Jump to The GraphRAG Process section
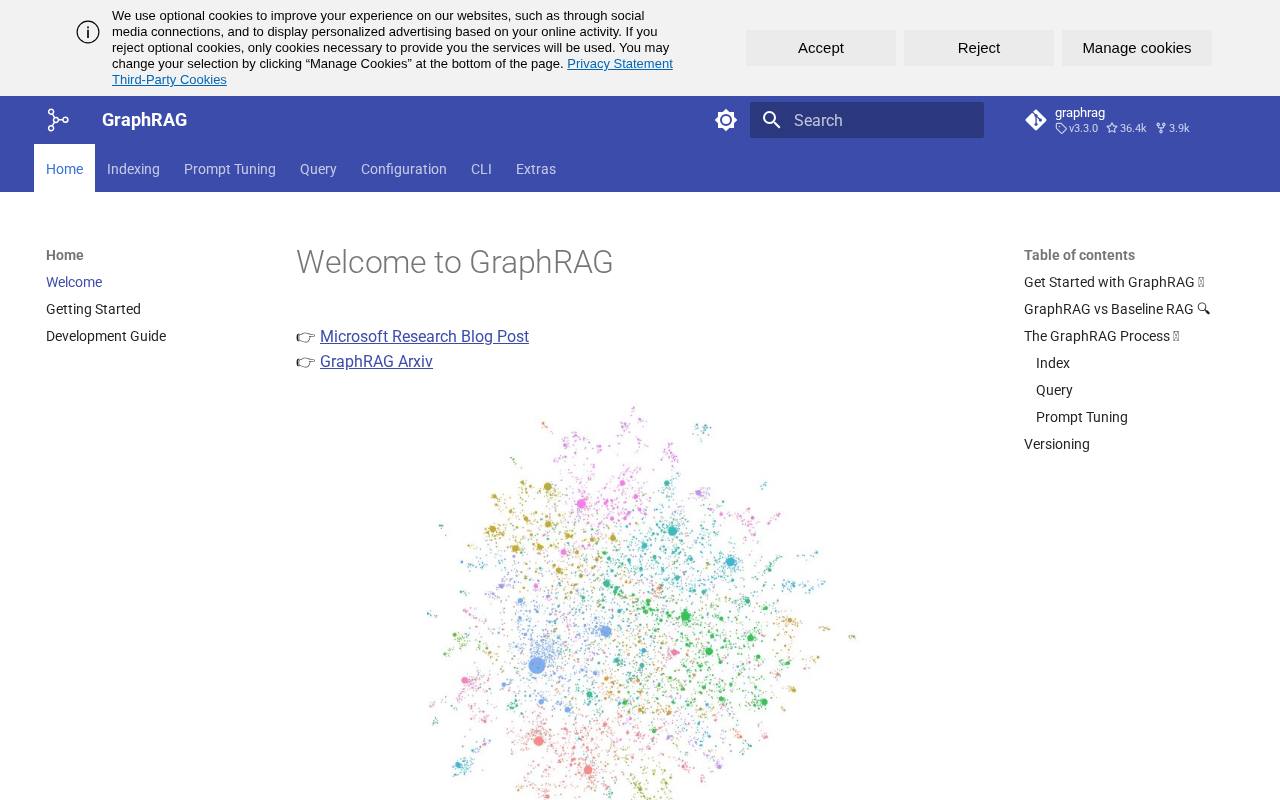Viewport: 1280px width, 800px height. (1102, 336)
